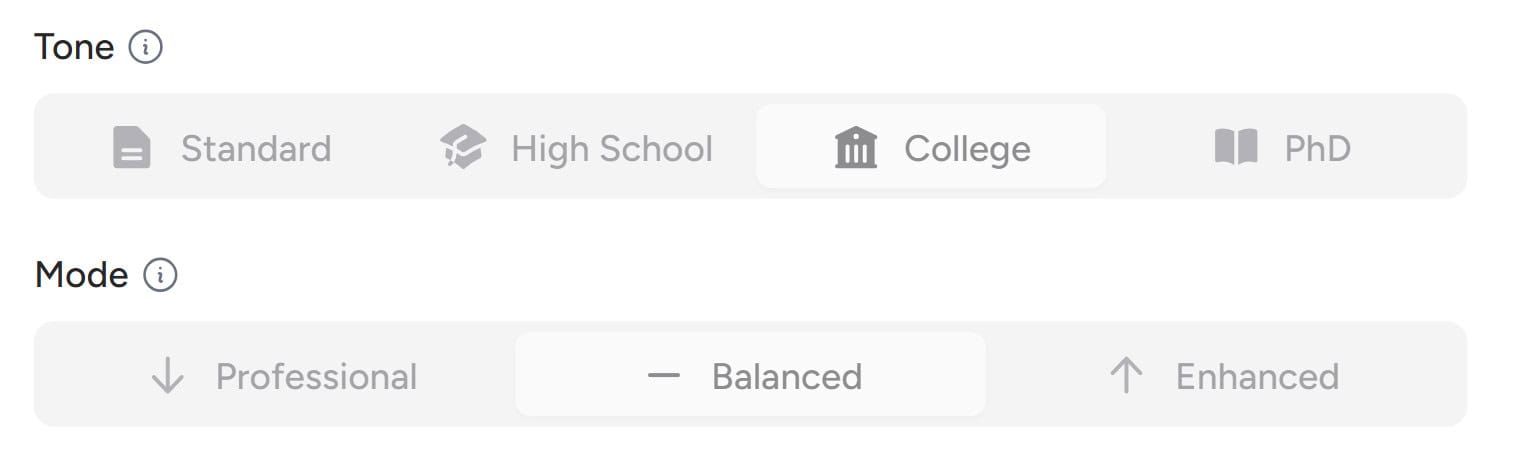
Task: Click the info icon next to Tone
Action: pyautogui.click(x=146, y=47)
